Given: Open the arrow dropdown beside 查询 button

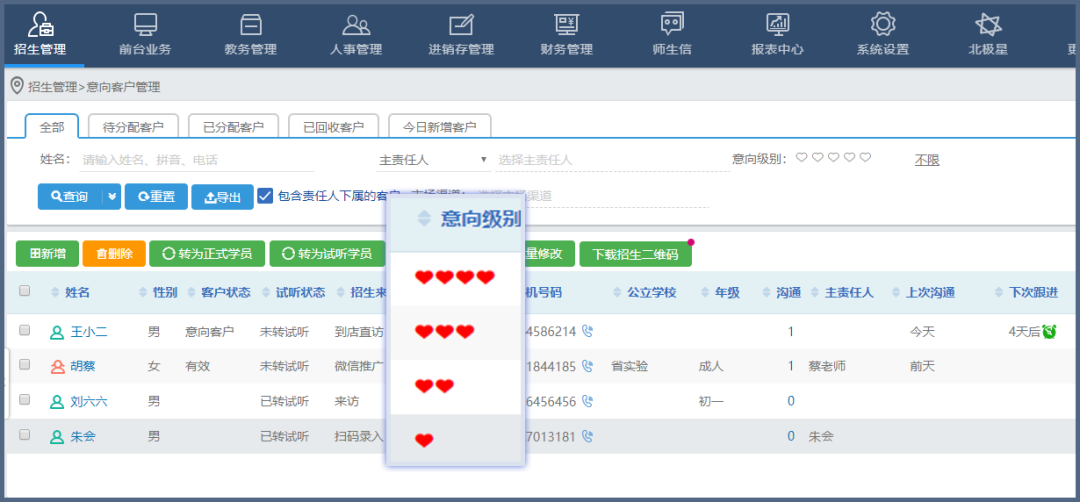Looking at the screenshot, I should pos(112,197).
